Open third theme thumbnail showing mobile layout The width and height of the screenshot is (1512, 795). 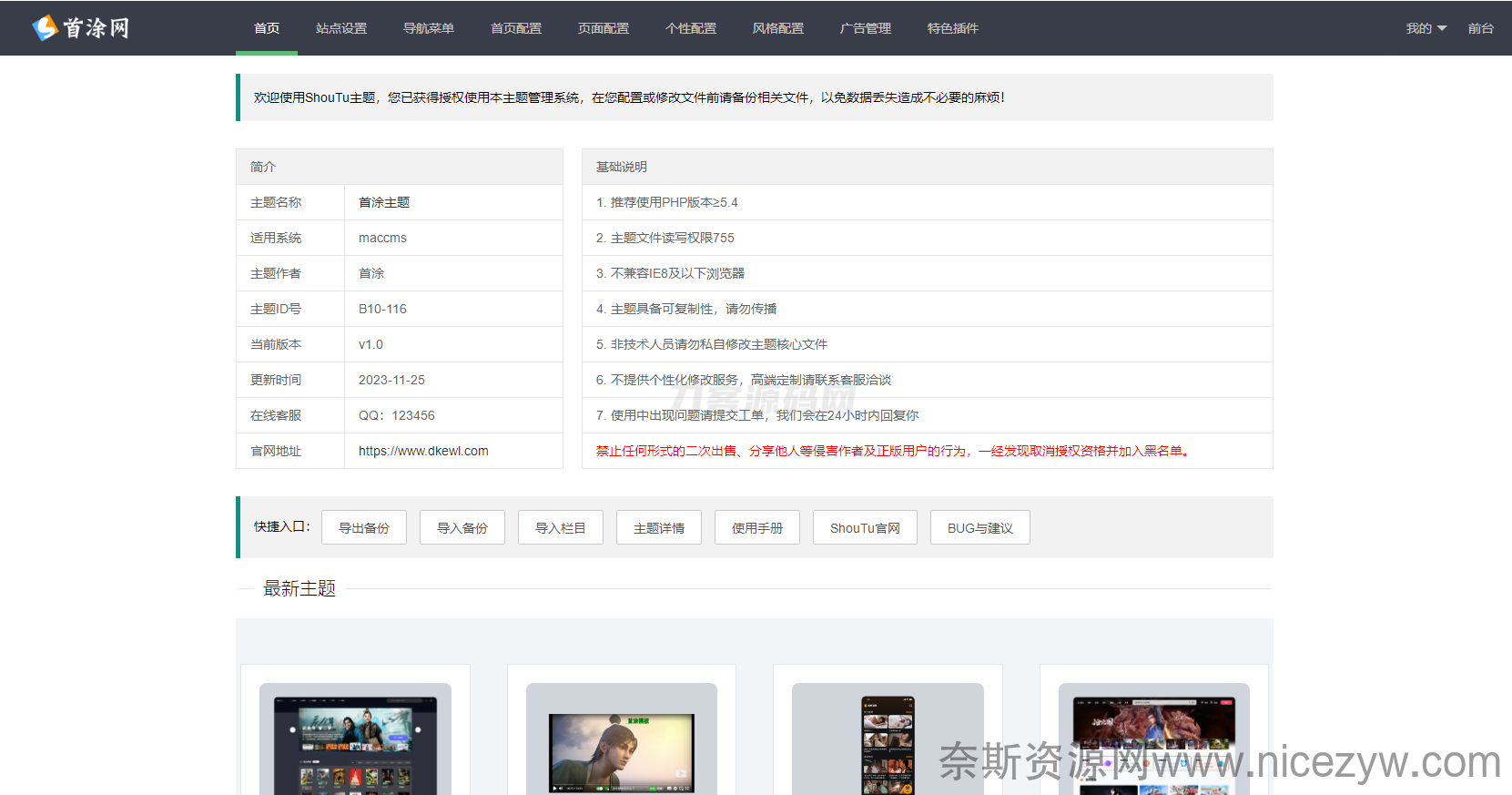[x=888, y=739]
